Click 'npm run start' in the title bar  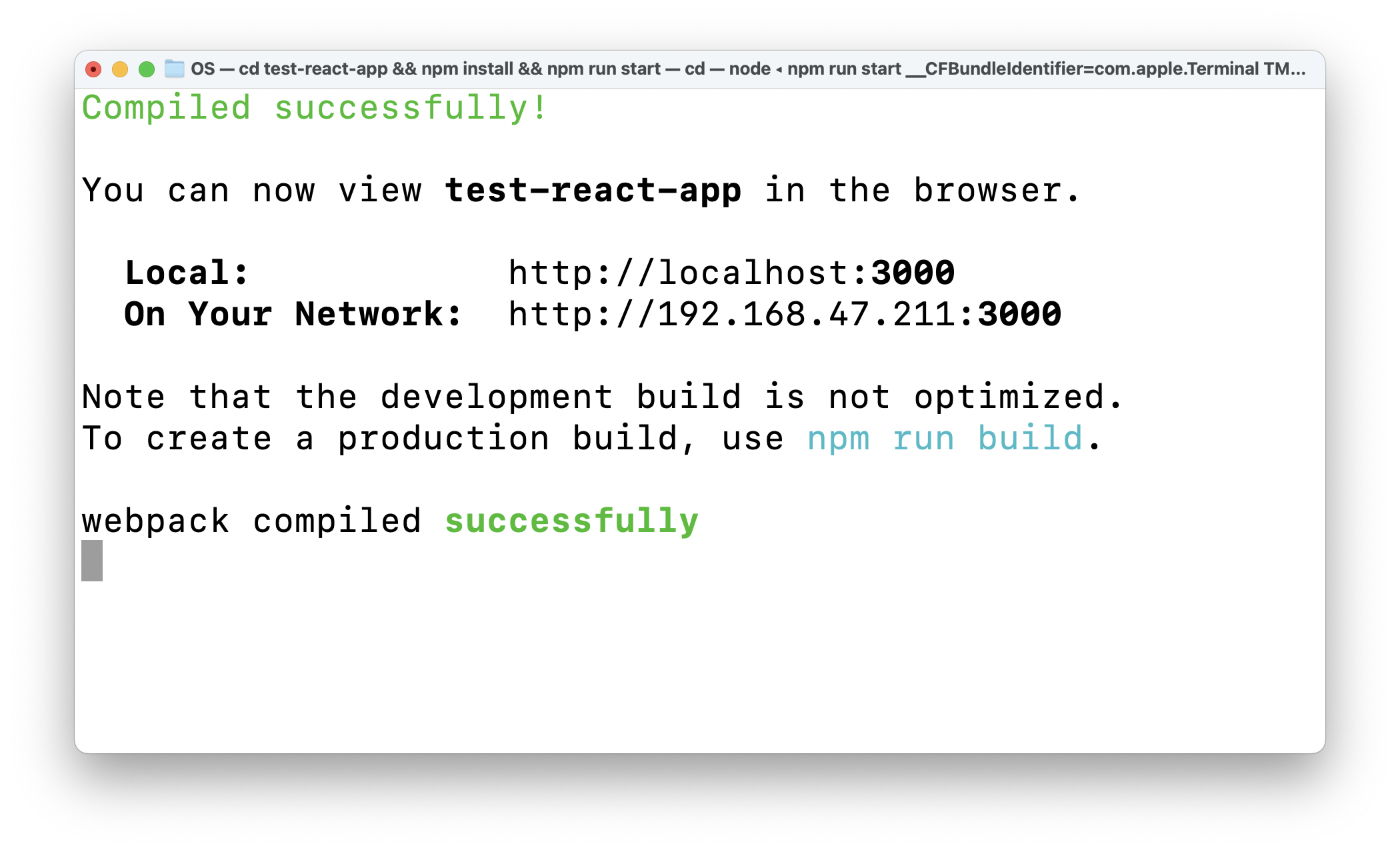click(843, 69)
